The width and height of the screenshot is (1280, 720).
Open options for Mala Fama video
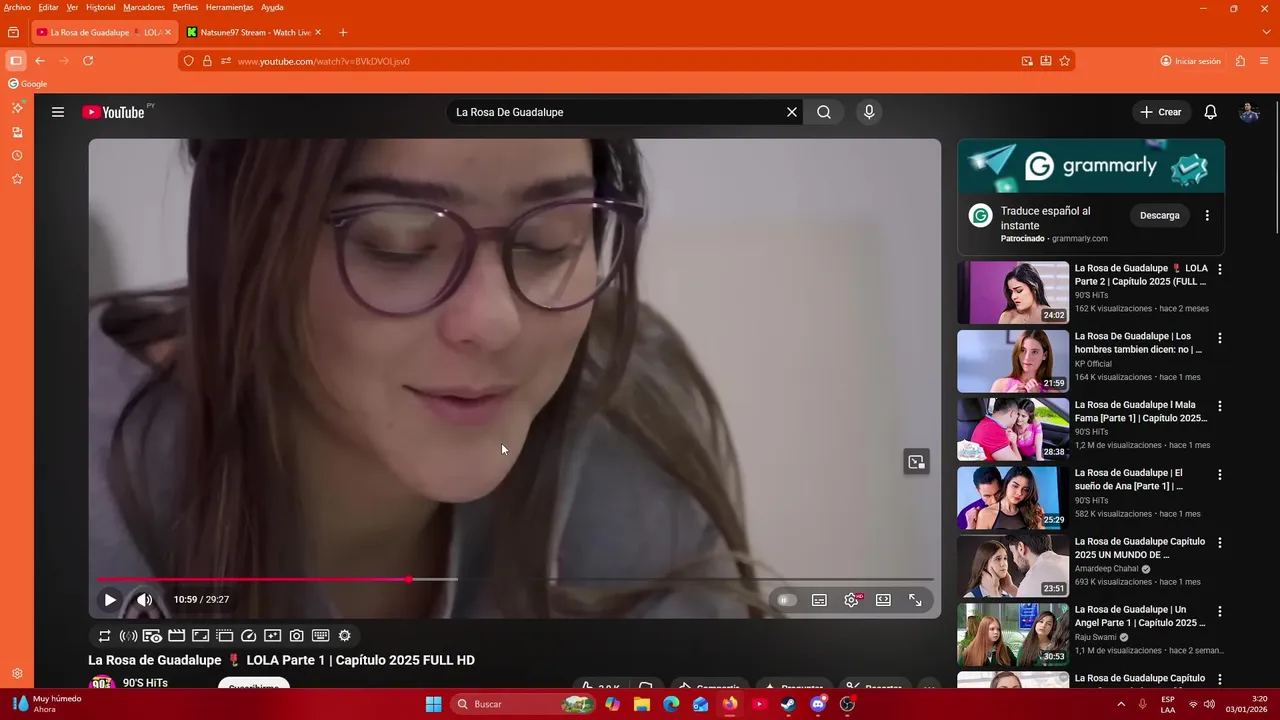point(1219,406)
